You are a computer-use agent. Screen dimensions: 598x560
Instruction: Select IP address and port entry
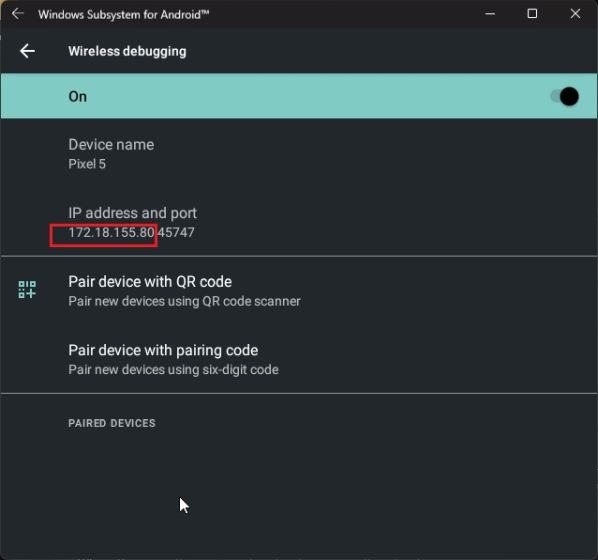point(299,222)
